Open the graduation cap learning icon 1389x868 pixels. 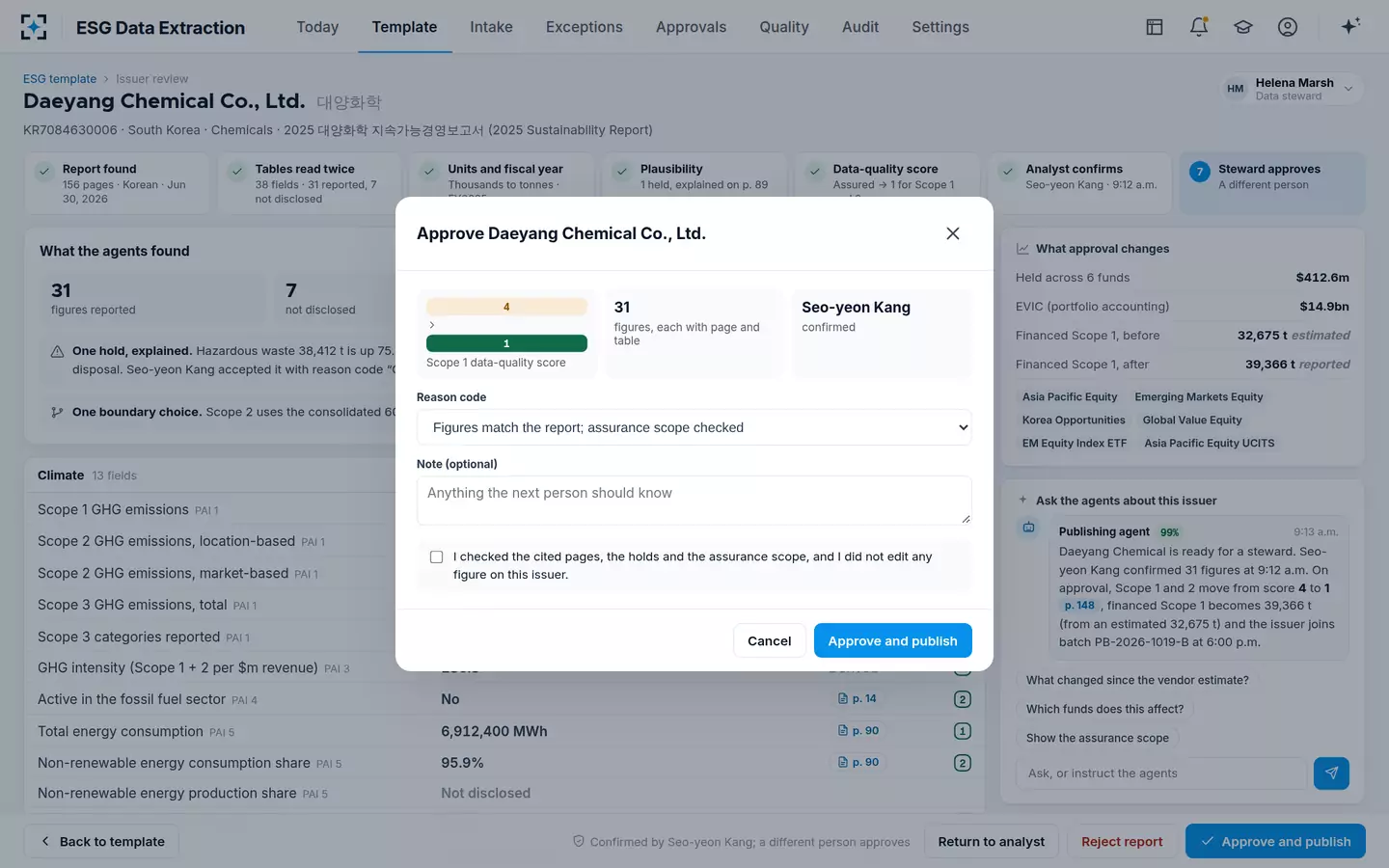(x=1243, y=27)
